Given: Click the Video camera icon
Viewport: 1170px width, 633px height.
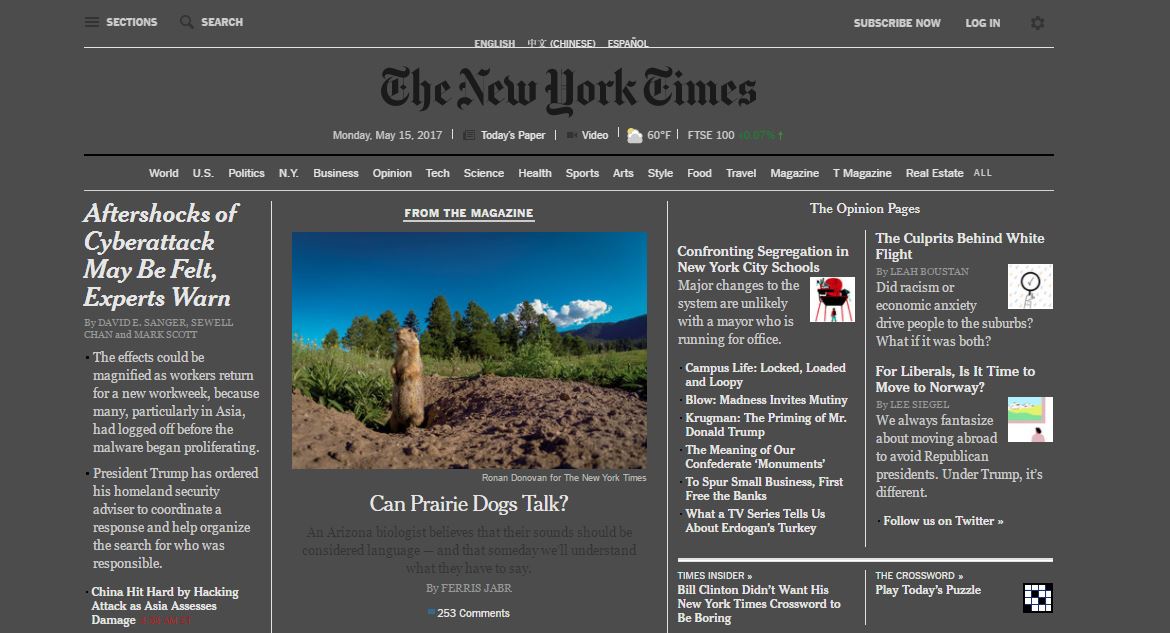Looking at the screenshot, I should (x=571, y=134).
